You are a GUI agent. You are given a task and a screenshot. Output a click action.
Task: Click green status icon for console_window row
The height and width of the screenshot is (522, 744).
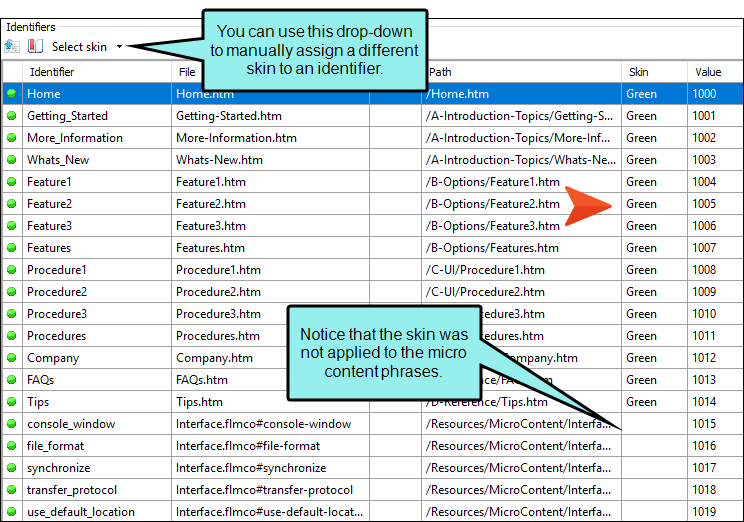click(x=12, y=424)
